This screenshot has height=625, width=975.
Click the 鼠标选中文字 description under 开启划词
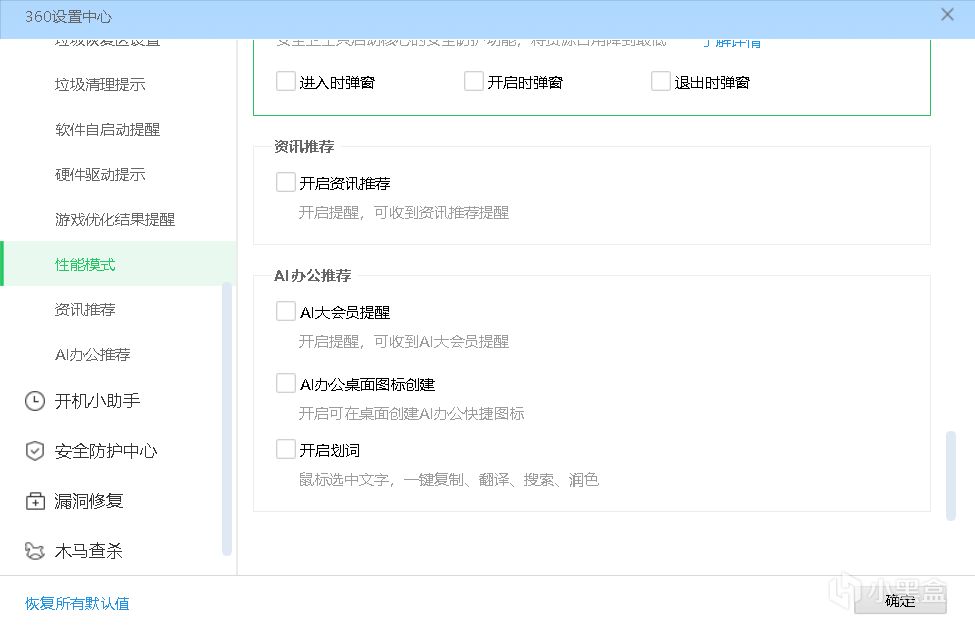pyautogui.click(x=448, y=479)
